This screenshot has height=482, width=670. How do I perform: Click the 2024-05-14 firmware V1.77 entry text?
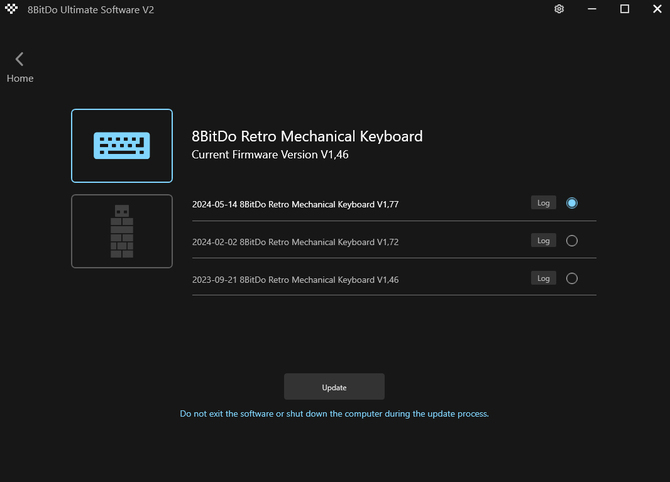295,204
